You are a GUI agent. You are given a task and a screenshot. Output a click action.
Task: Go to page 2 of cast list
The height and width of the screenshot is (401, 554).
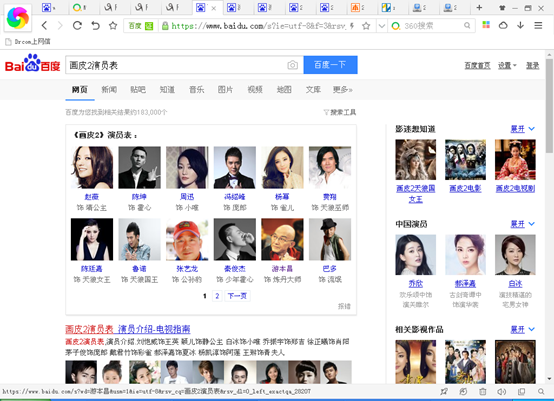point(217,296)
